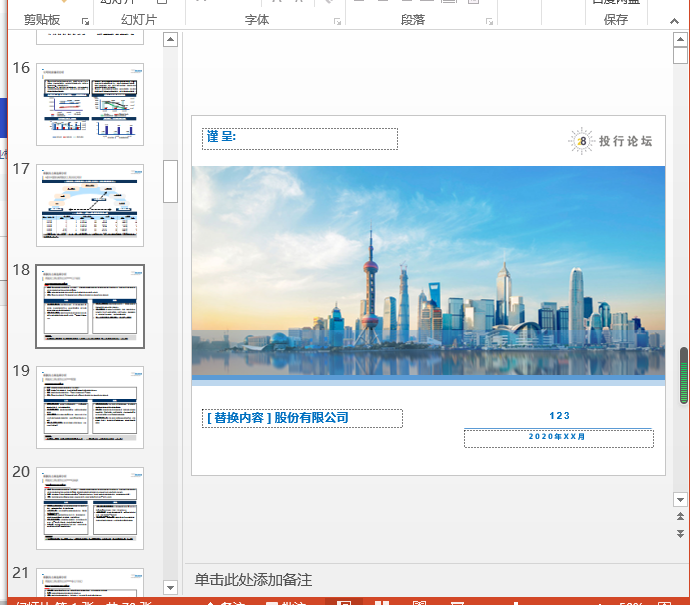Select slide 17 thumbnail
The height and width of the screenshot is (605, 690).
coord(90,205)
